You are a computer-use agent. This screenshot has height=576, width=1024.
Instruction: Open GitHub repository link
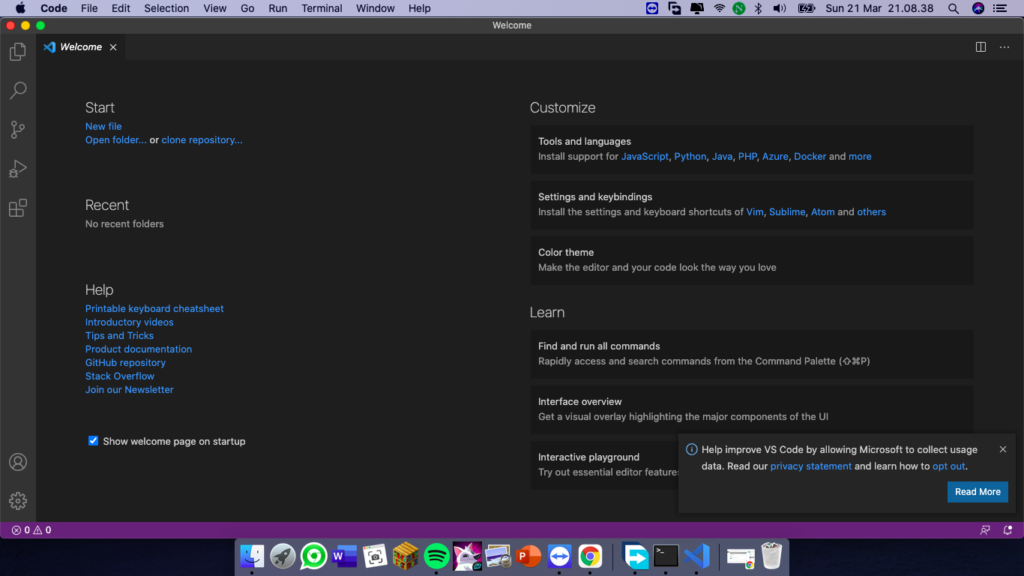click(125, 362)
